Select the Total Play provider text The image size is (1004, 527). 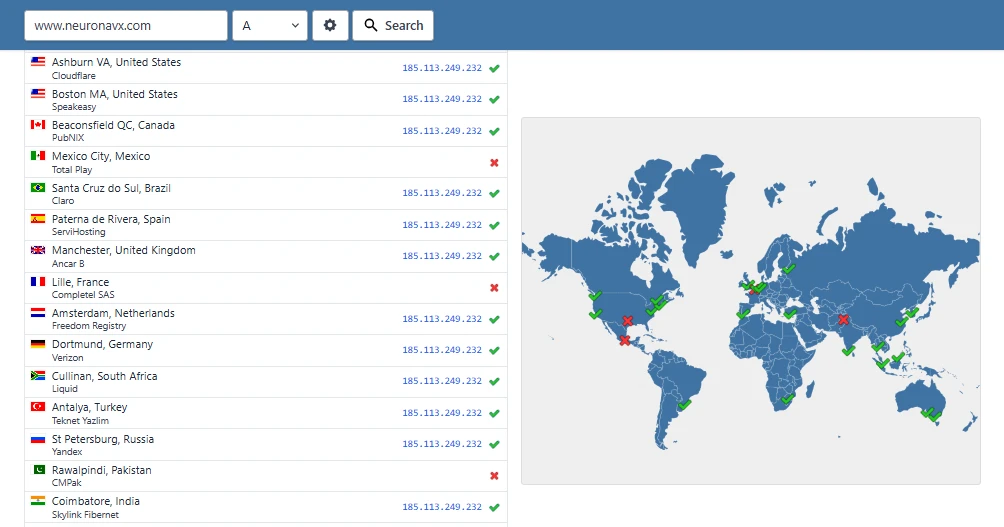(72, 170)
